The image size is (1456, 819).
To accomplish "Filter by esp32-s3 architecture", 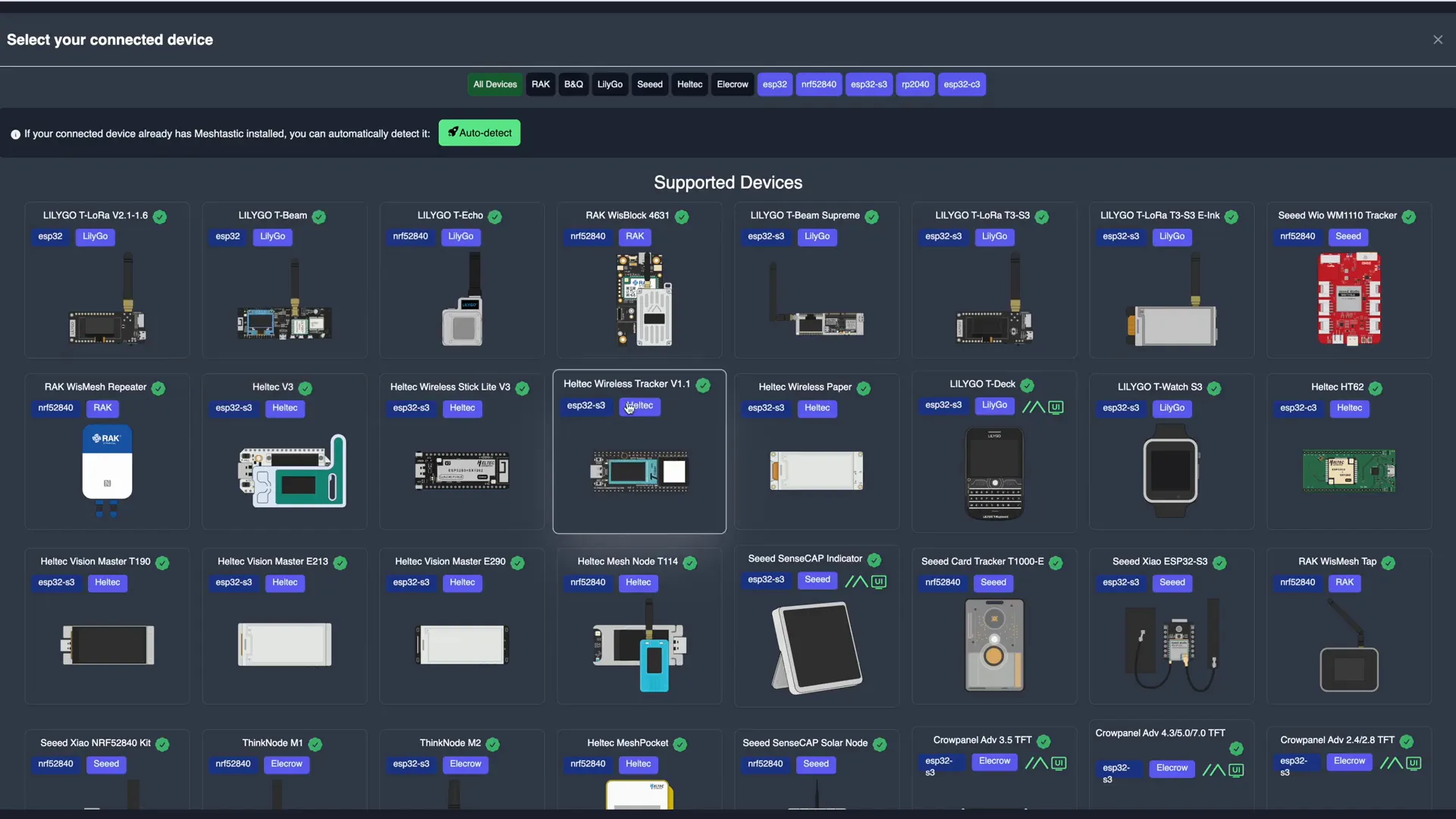I will pyautogui.click(x=868, y=84).
